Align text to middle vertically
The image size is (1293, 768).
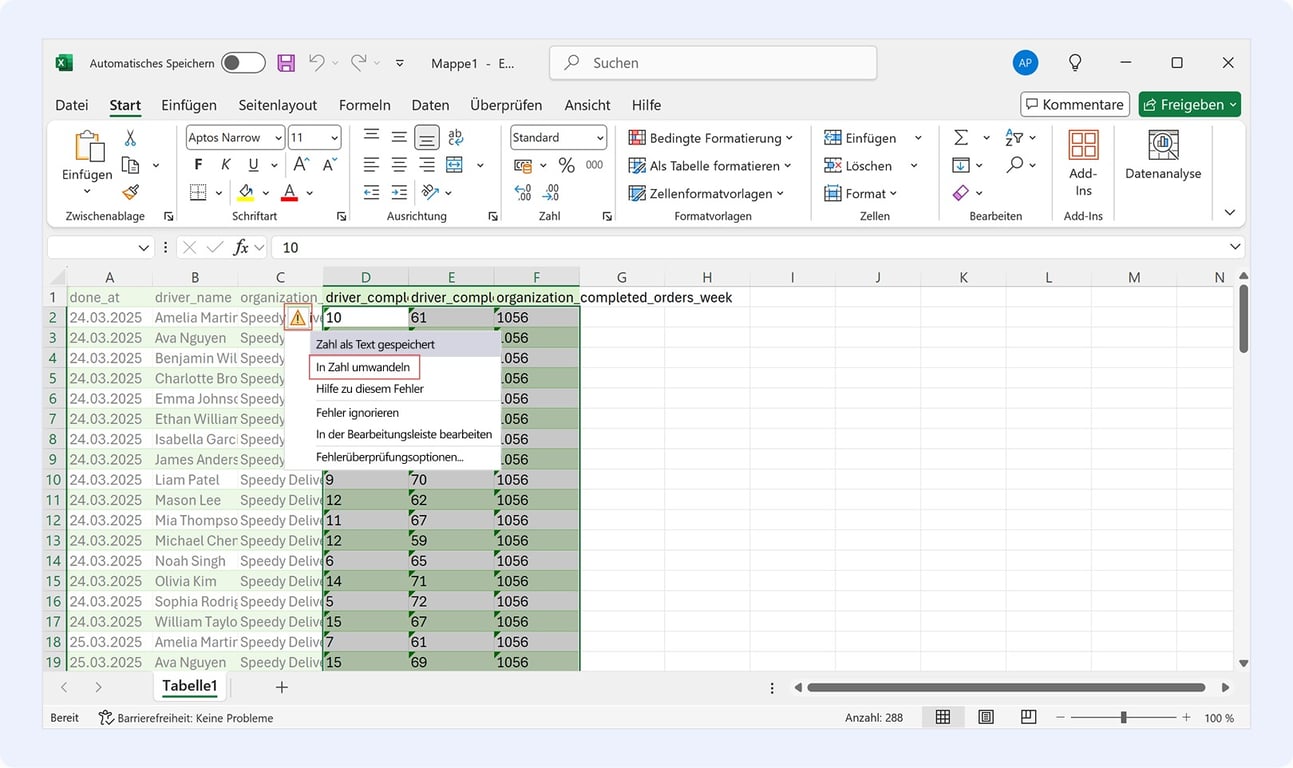[x=399, y=137]
